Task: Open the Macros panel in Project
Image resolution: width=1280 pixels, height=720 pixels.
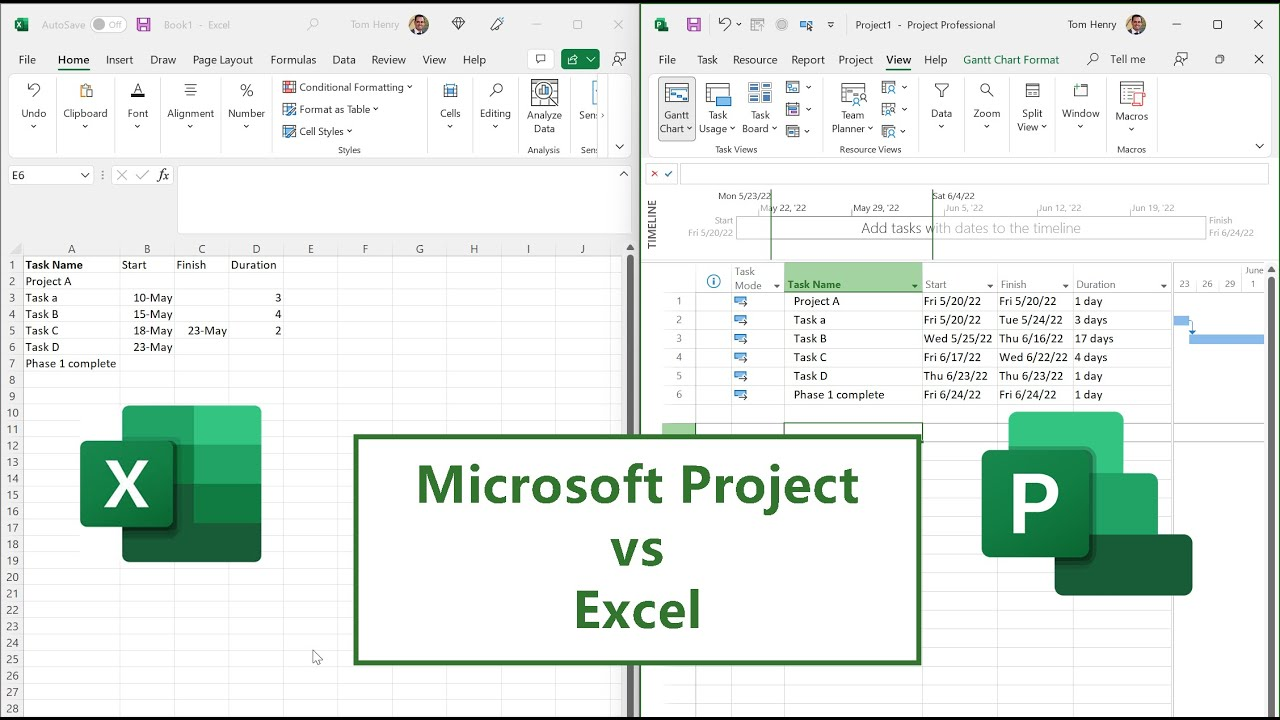Action: pos(1131,105)
